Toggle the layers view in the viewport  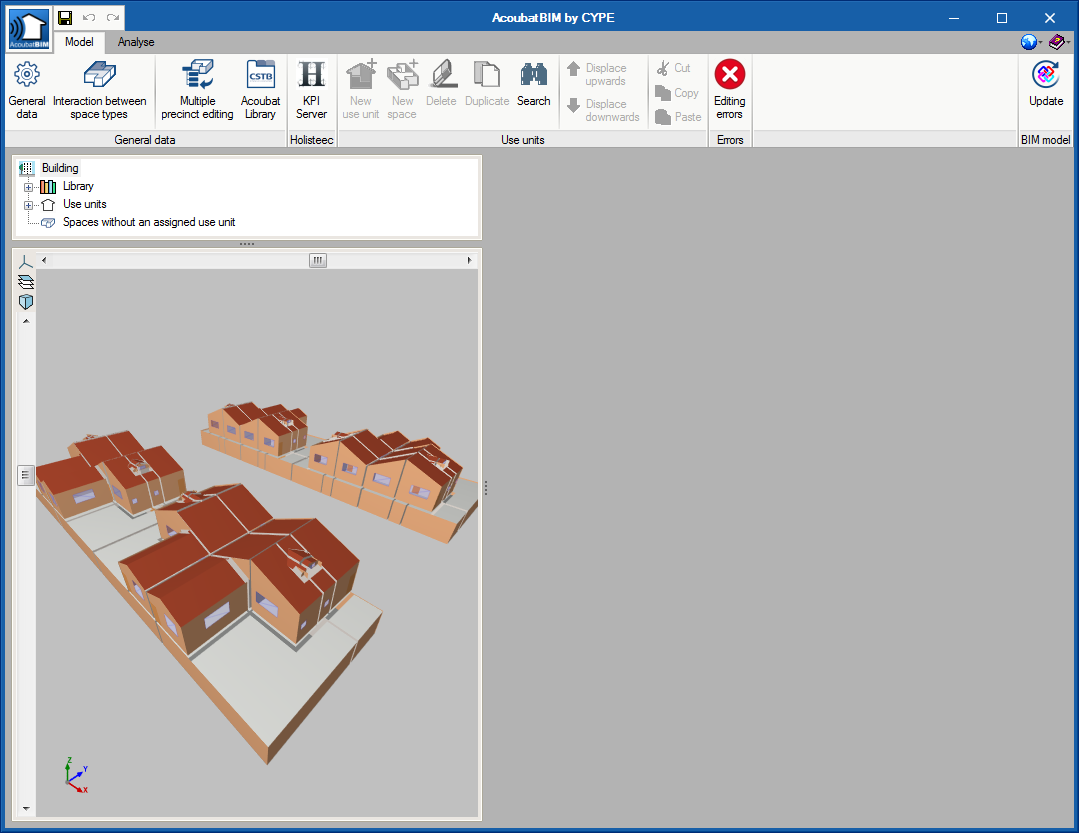25,282
